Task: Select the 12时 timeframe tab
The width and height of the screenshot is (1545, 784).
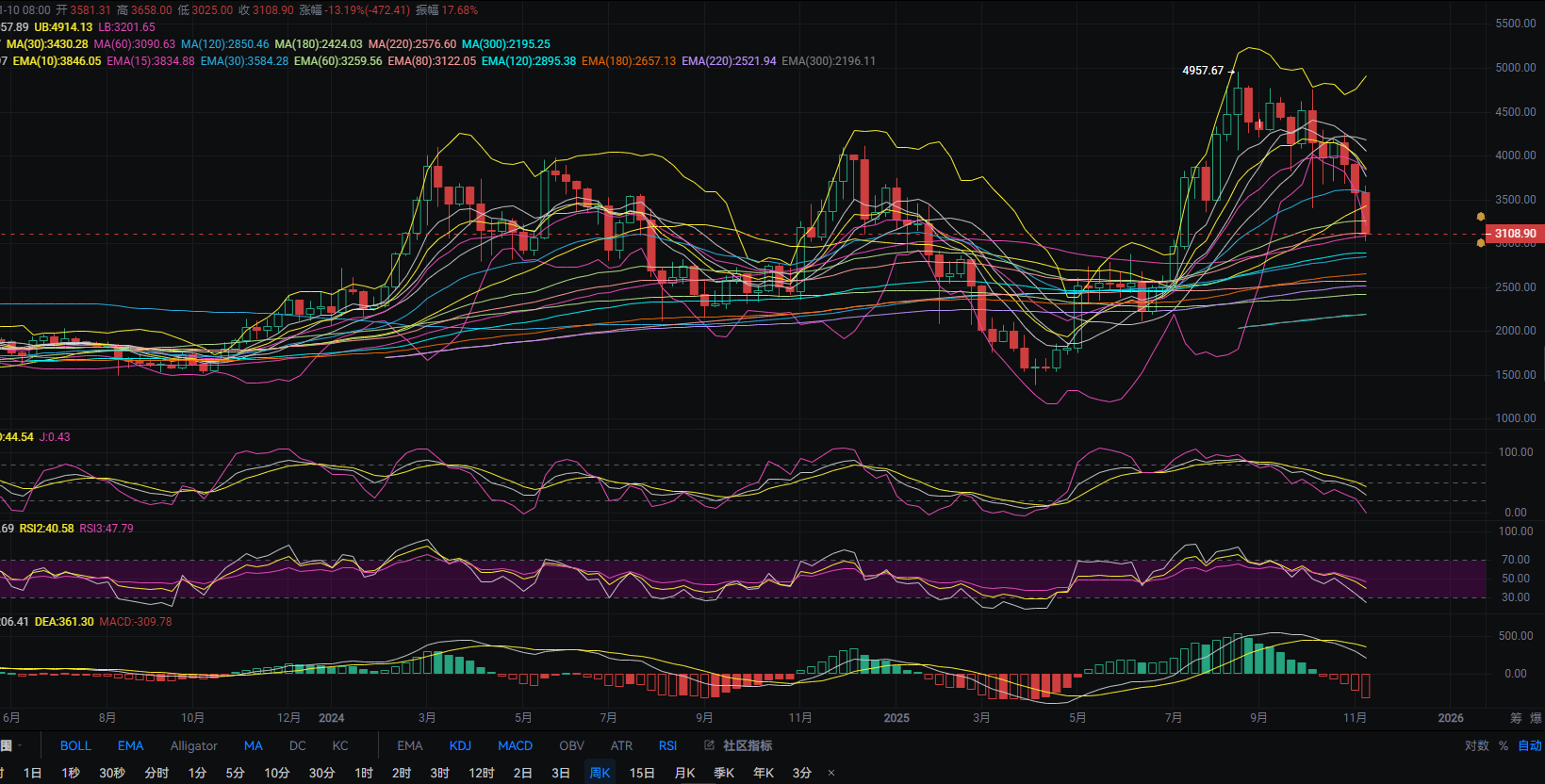Action: pyautogui.click(x=481, y=773)
